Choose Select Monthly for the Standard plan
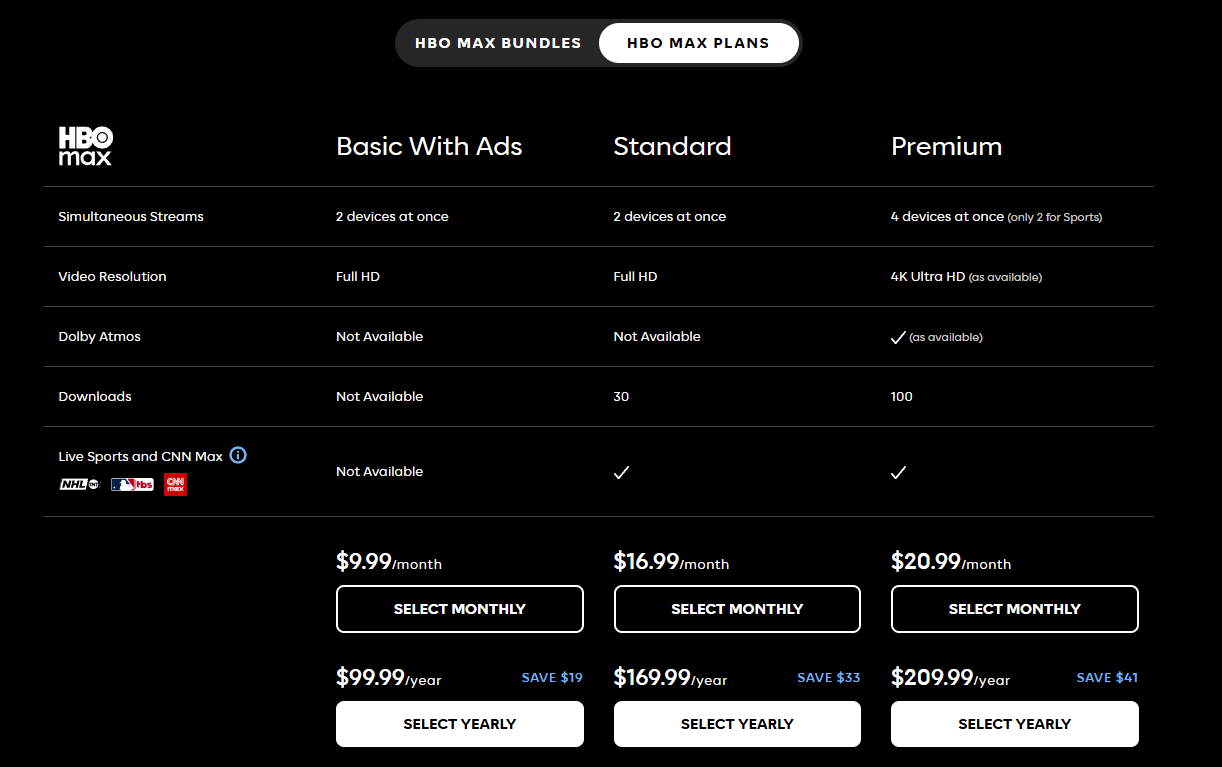The height and width of the screenshot is (767, 1222). pos(737,609)
